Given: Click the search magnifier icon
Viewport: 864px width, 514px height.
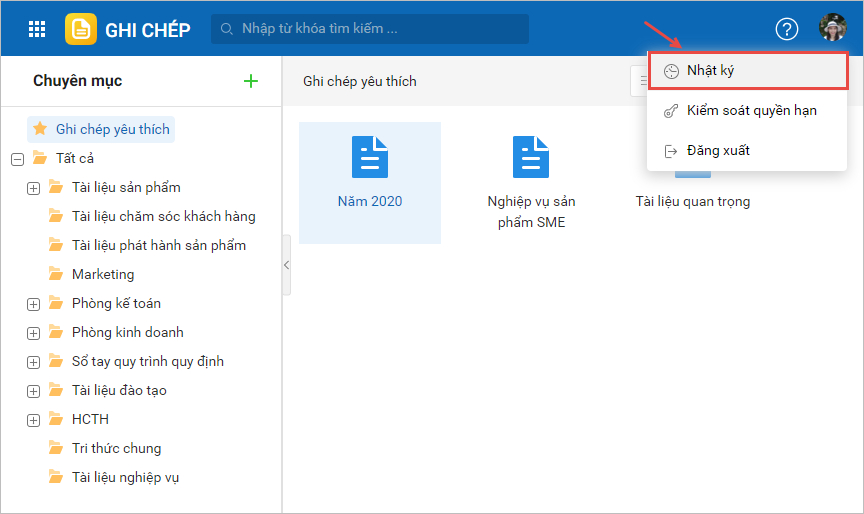Looking at the screenshot, I should click(x=226, y=29).
